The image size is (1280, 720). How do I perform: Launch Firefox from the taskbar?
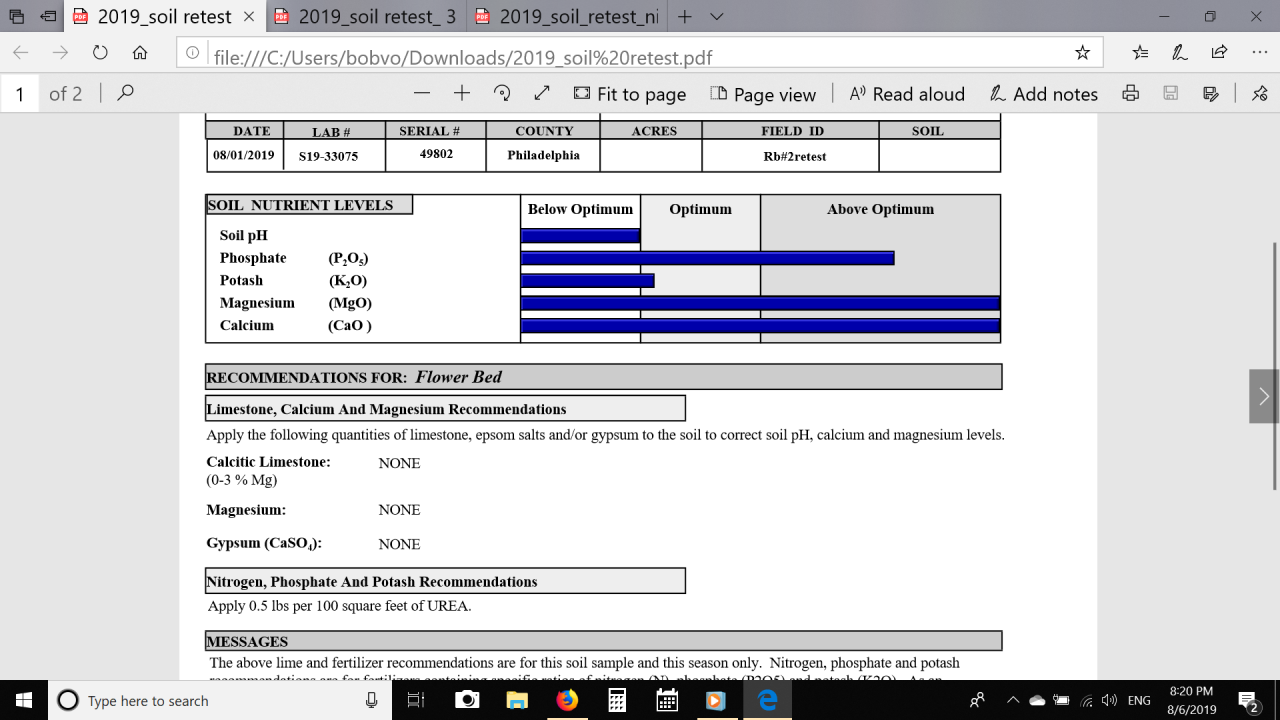pos(567,701)
